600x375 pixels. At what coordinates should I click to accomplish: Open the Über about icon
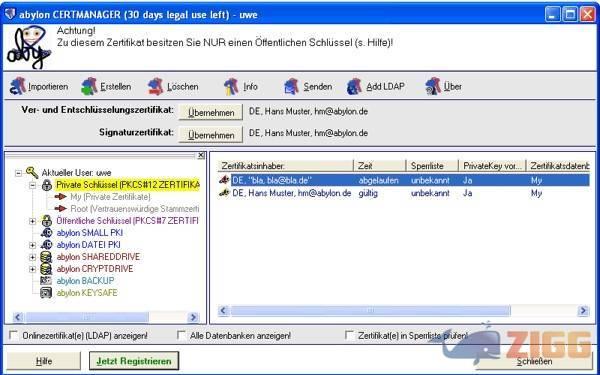point(433,86)
